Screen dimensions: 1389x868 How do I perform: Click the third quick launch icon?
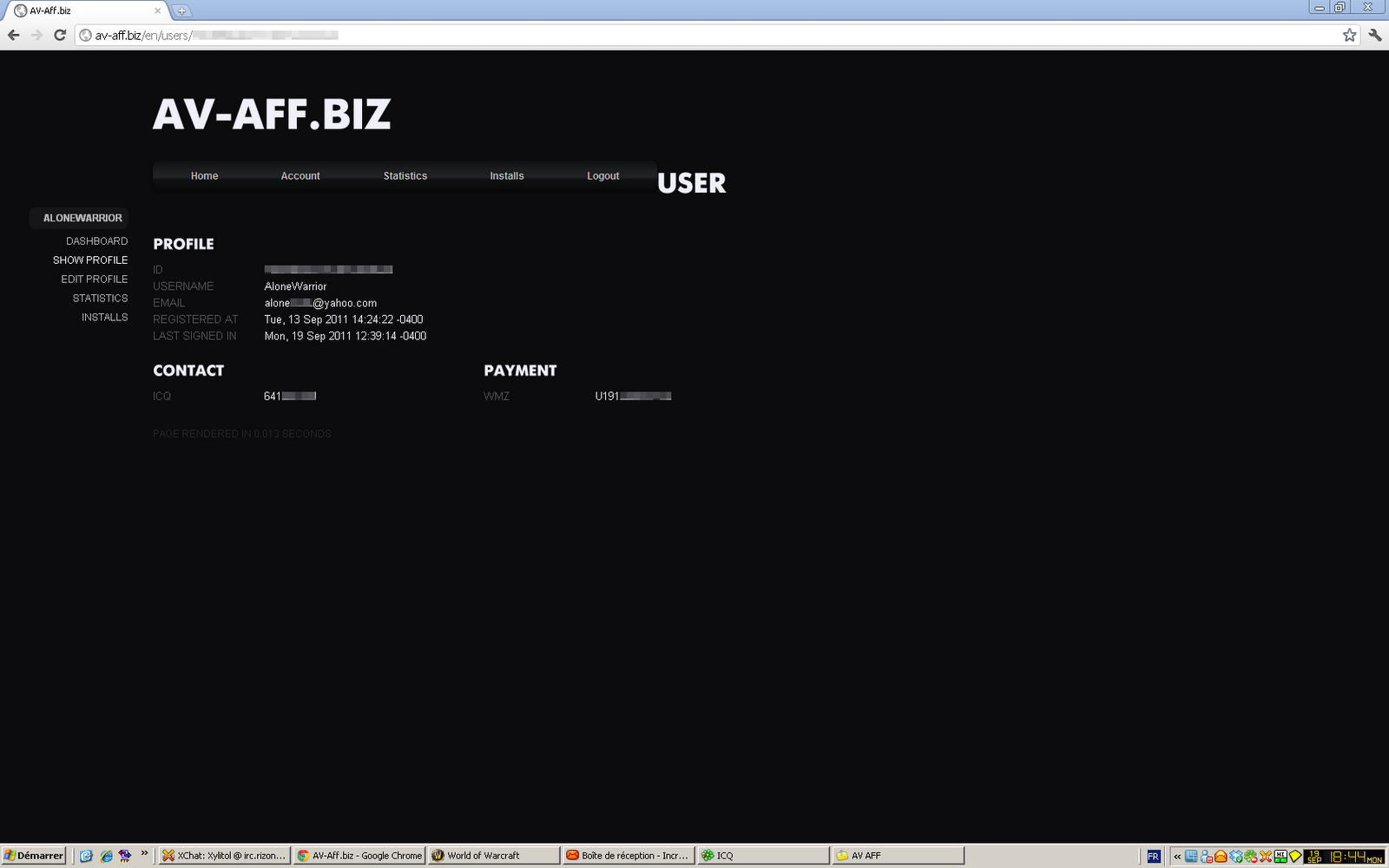point(125,856)
